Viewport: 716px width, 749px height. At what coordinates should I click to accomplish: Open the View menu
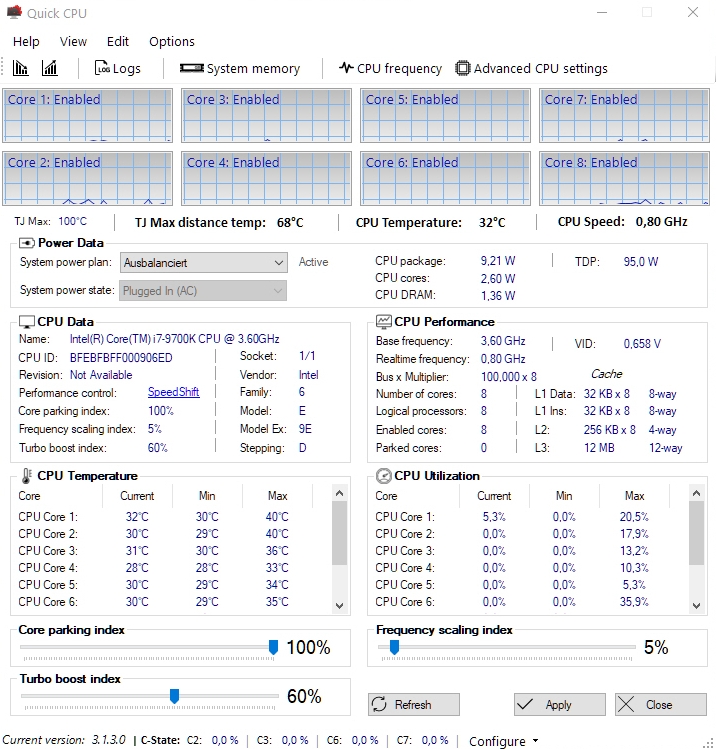click(x=73, y=41)
